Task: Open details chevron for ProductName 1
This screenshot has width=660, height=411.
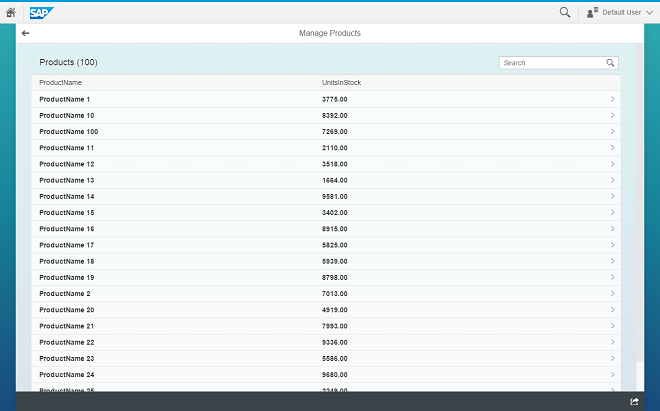Action: [612, 100]
